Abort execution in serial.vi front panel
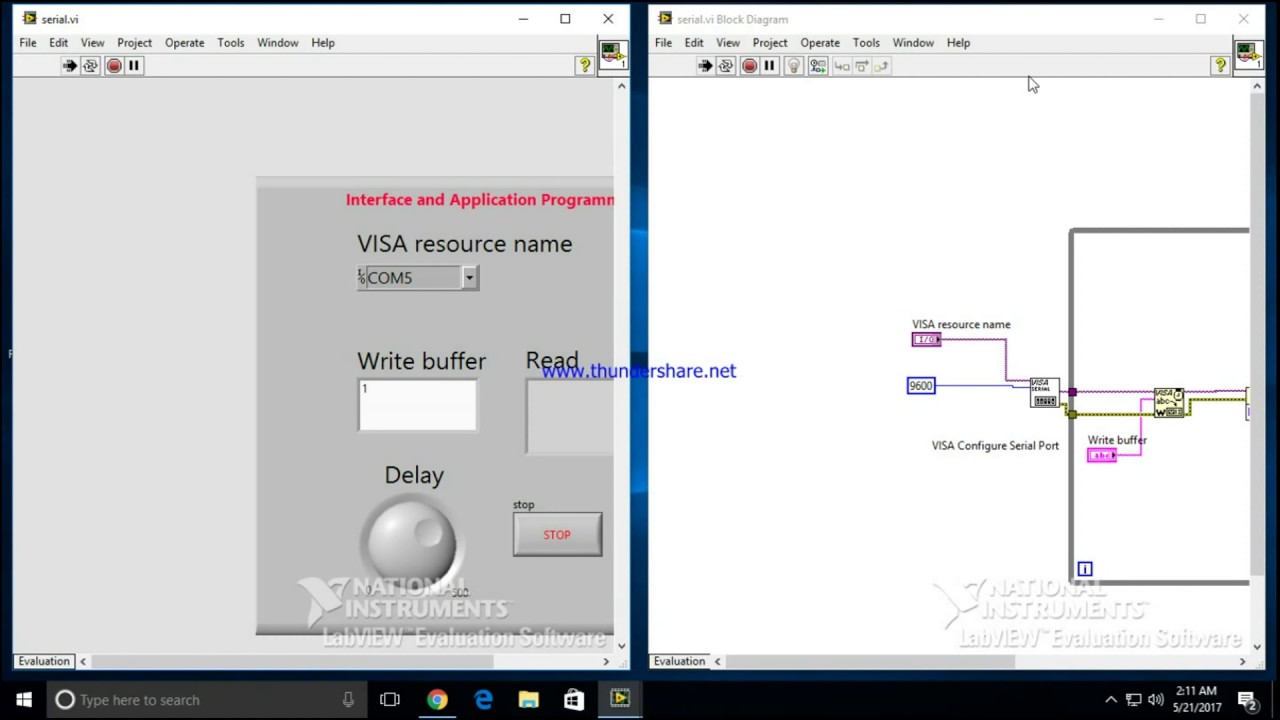 (x=114, y=66)
